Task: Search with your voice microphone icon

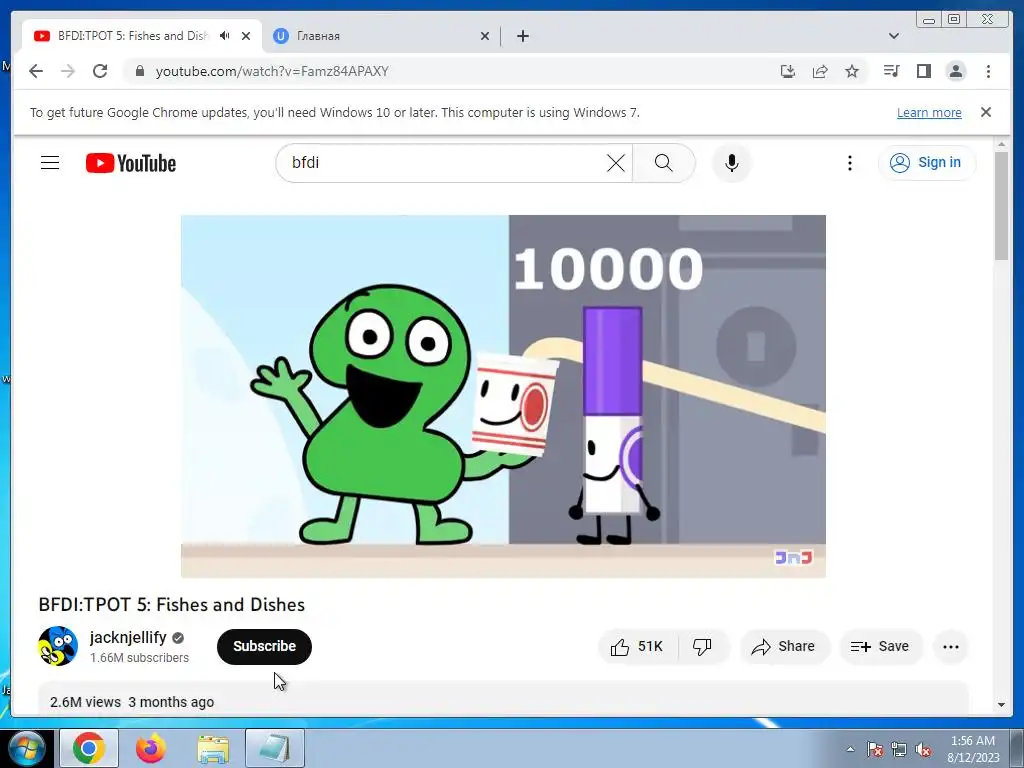Action: point(732,163)
